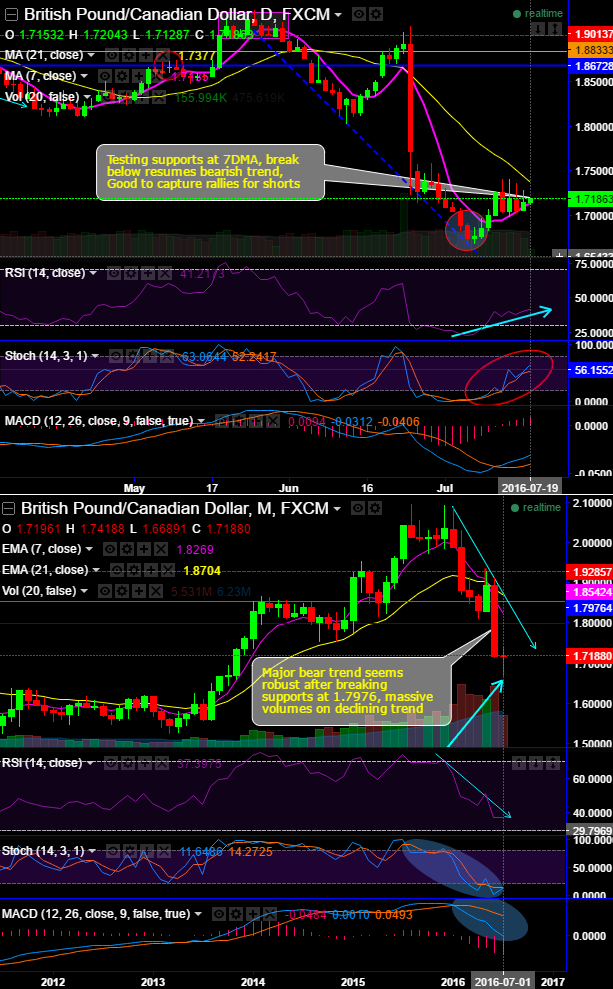Viewport: 613px width, 989px height.
Task: Expand MA (21, close) dropdown arrow
Action: click(x=91, y=56)
